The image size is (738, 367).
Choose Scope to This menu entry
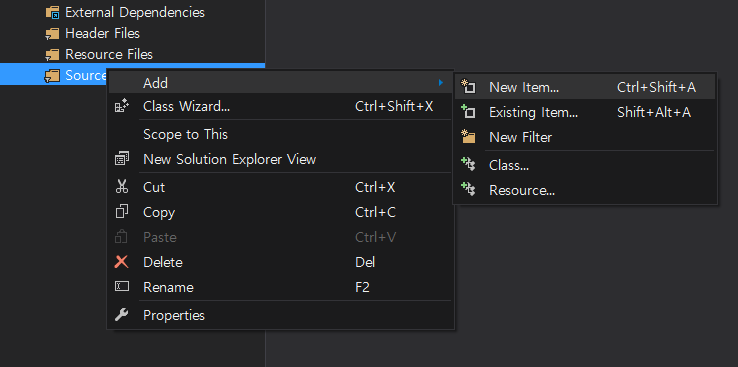[185, 134]
